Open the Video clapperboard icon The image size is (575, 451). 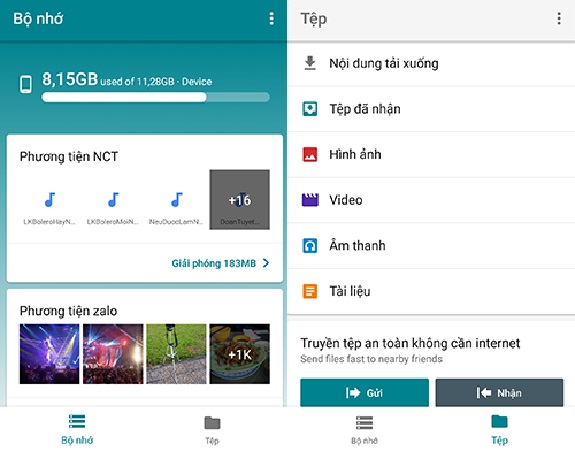point(310,200)
